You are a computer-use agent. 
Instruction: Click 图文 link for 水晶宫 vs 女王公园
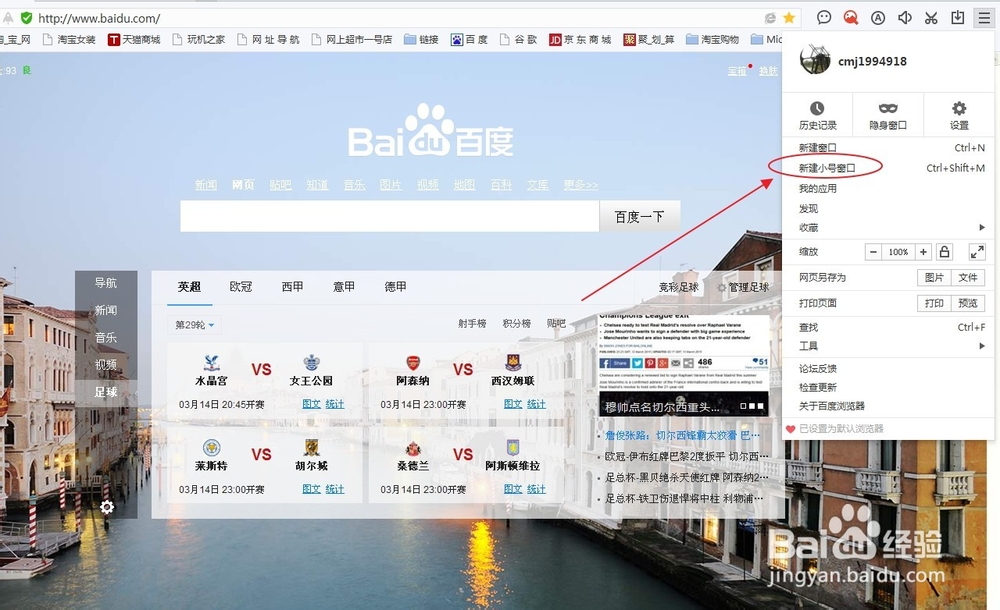tap(311, 405)
